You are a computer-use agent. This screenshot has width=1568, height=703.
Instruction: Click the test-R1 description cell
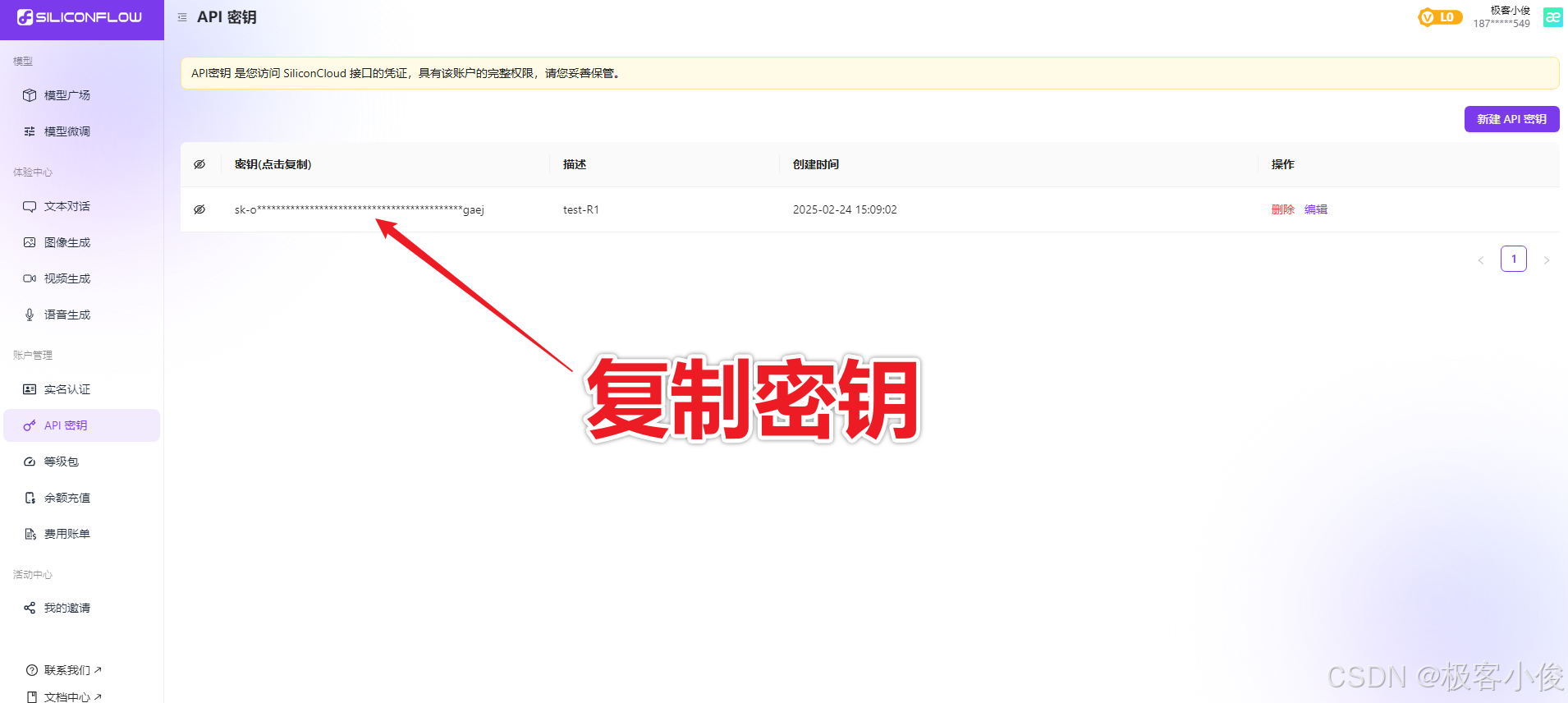click(580, 209)
